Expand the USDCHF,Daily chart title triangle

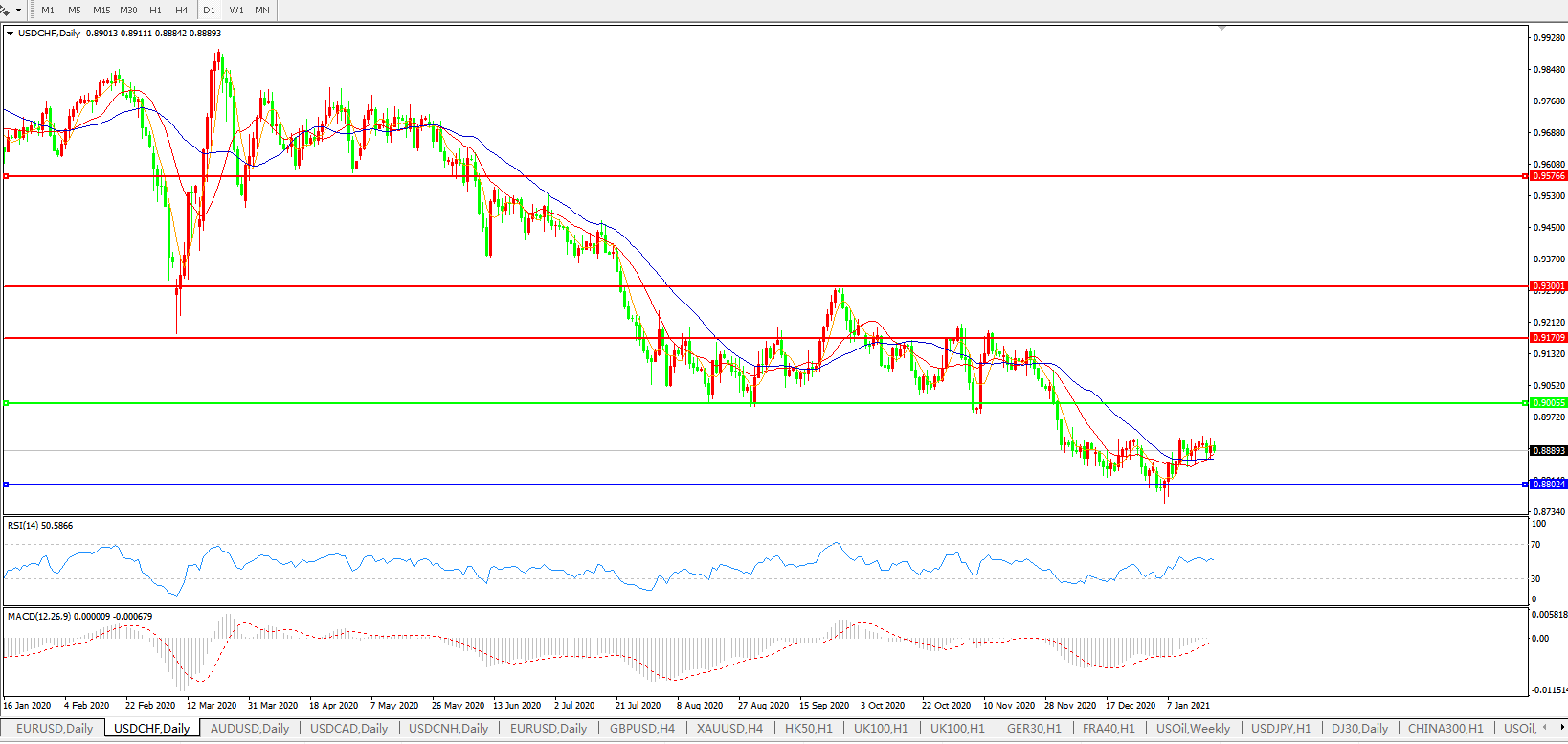(x=11, y=34)
